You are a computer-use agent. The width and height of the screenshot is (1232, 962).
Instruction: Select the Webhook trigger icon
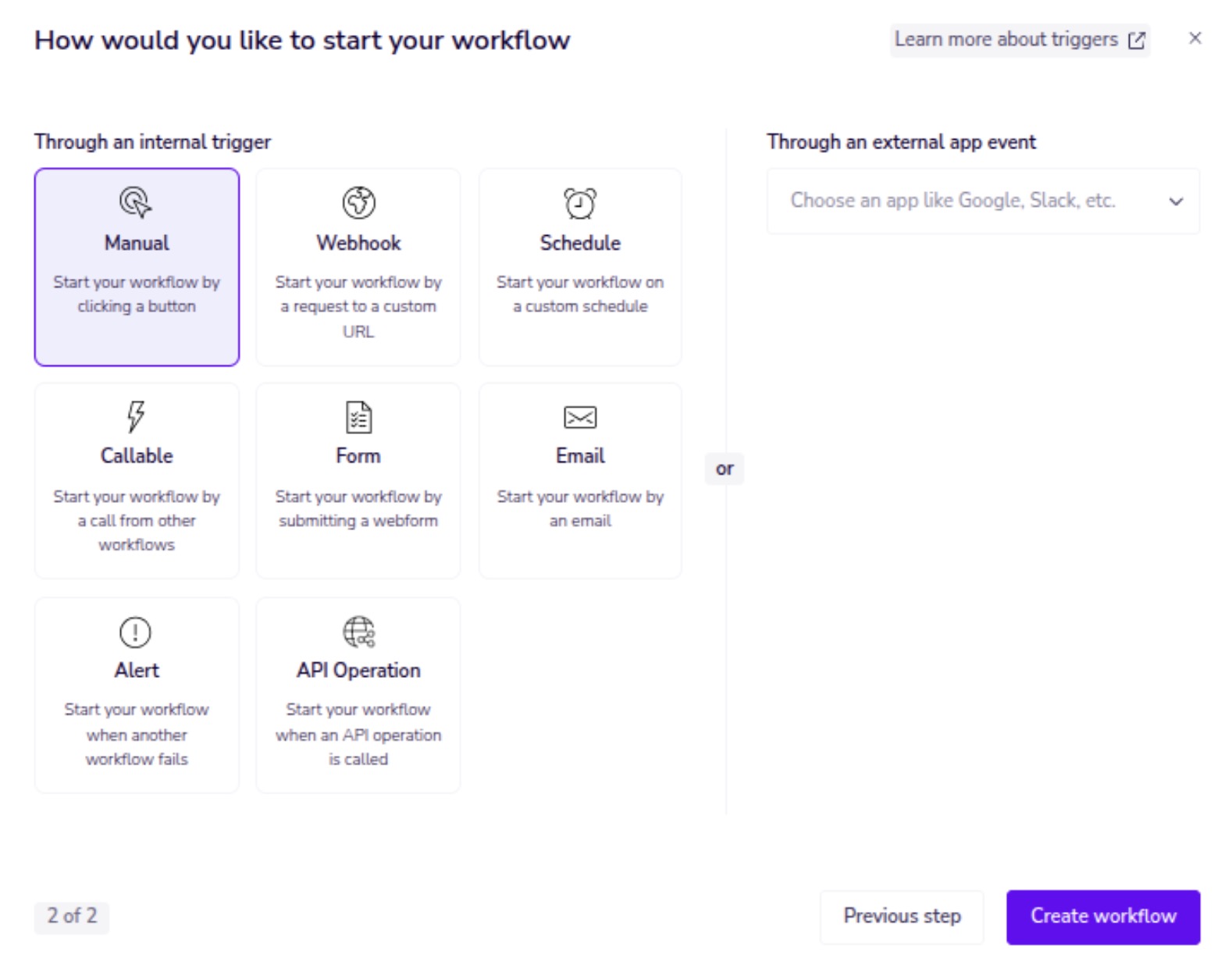point(358,202)
